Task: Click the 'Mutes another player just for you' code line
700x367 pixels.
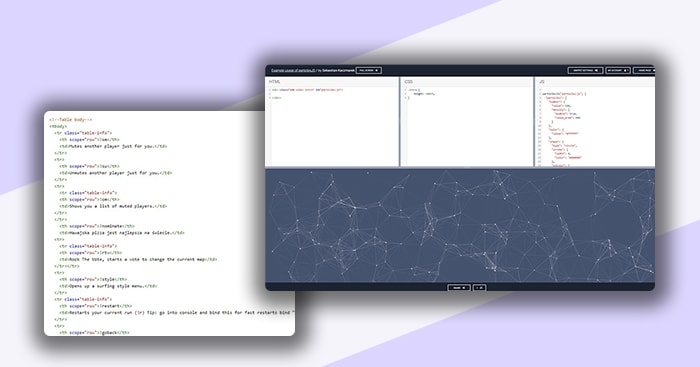Action: click(x=113, y=146)
